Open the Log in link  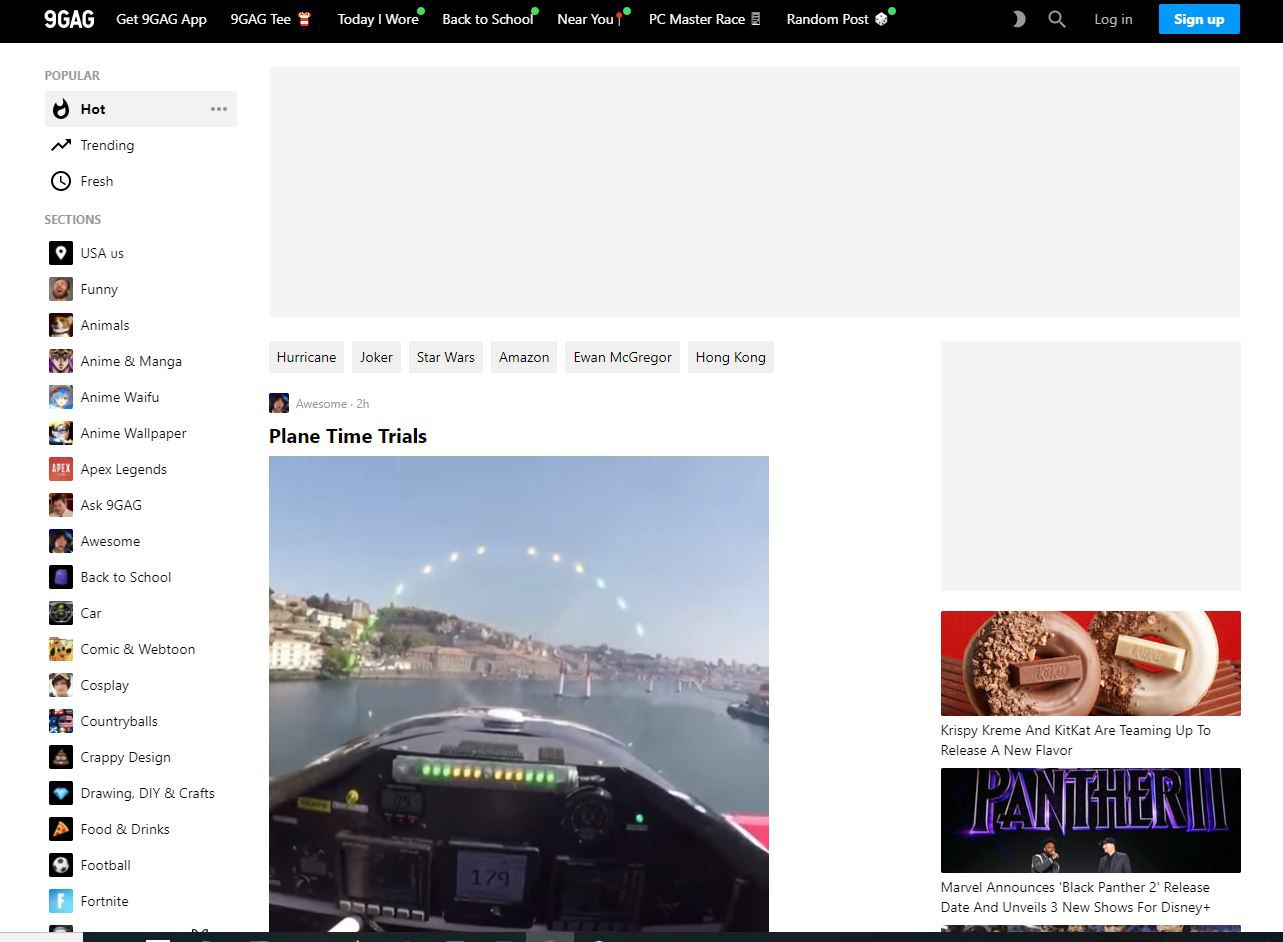[1113, 19]
